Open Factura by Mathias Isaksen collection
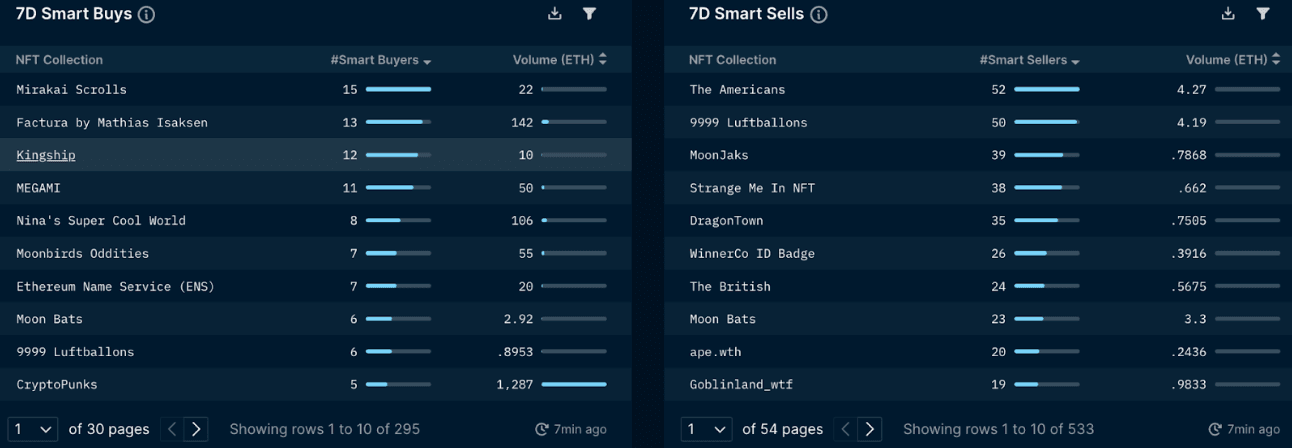The image size is (1292, 448). click(112, 122)
